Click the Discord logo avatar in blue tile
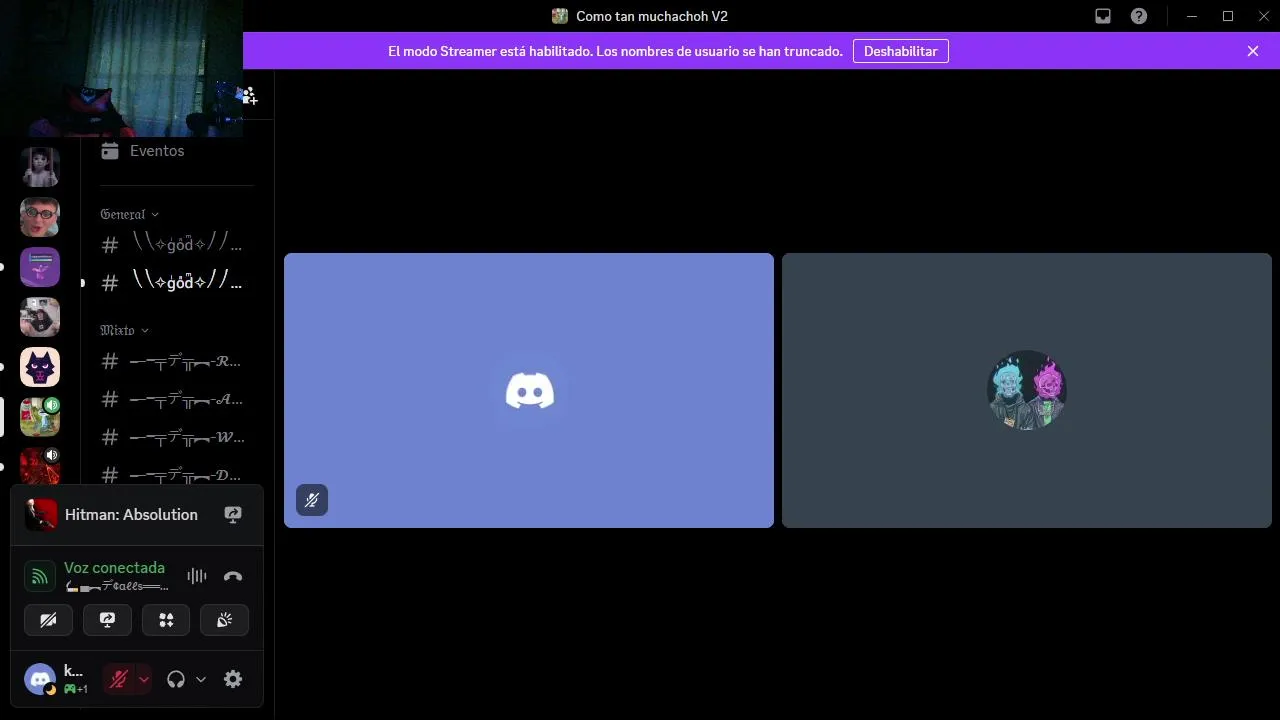This screenshot has width=1280, height=720. [x=530, y=390]
